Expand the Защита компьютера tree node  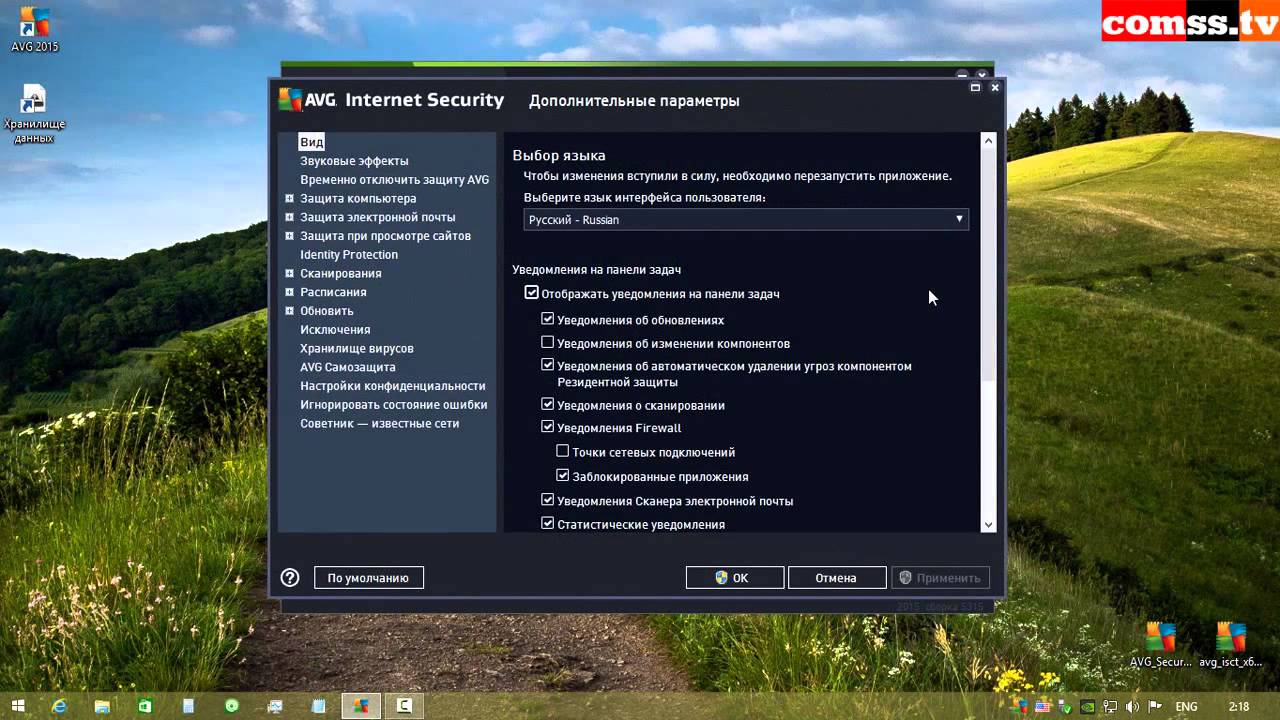[289, 198]
